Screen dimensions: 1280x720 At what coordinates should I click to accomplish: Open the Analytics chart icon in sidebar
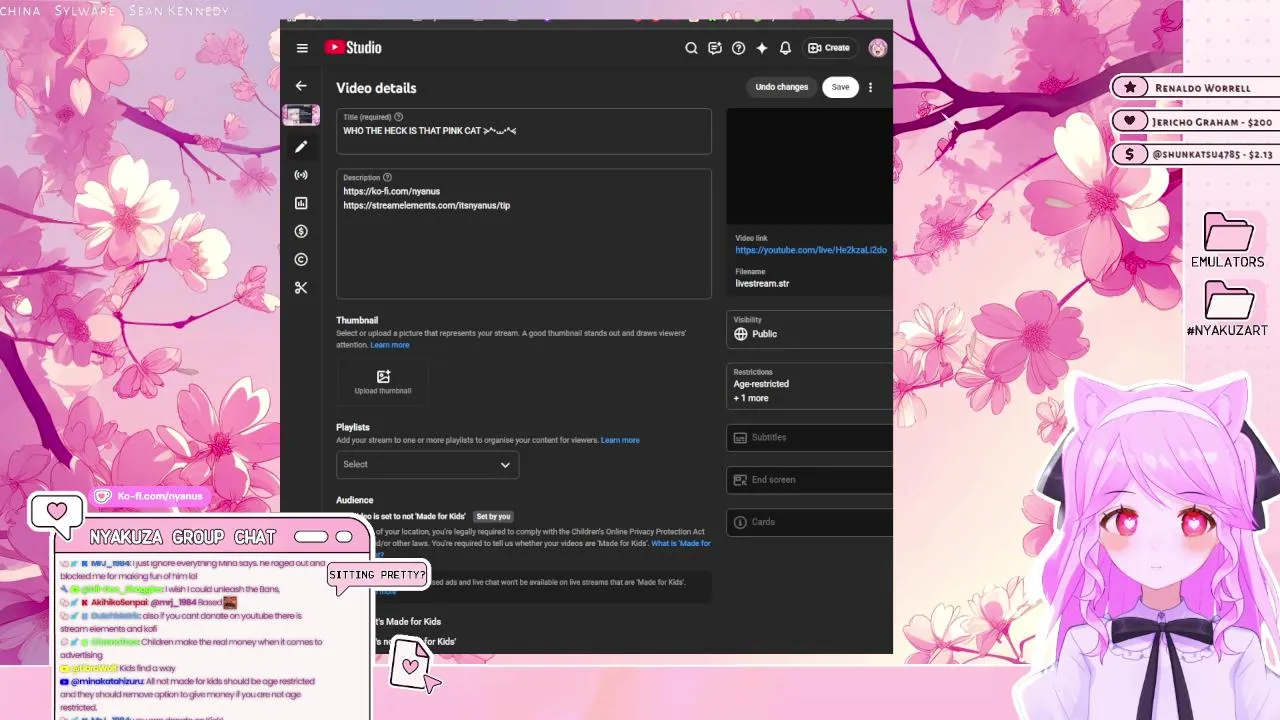[x=301, y=203]
